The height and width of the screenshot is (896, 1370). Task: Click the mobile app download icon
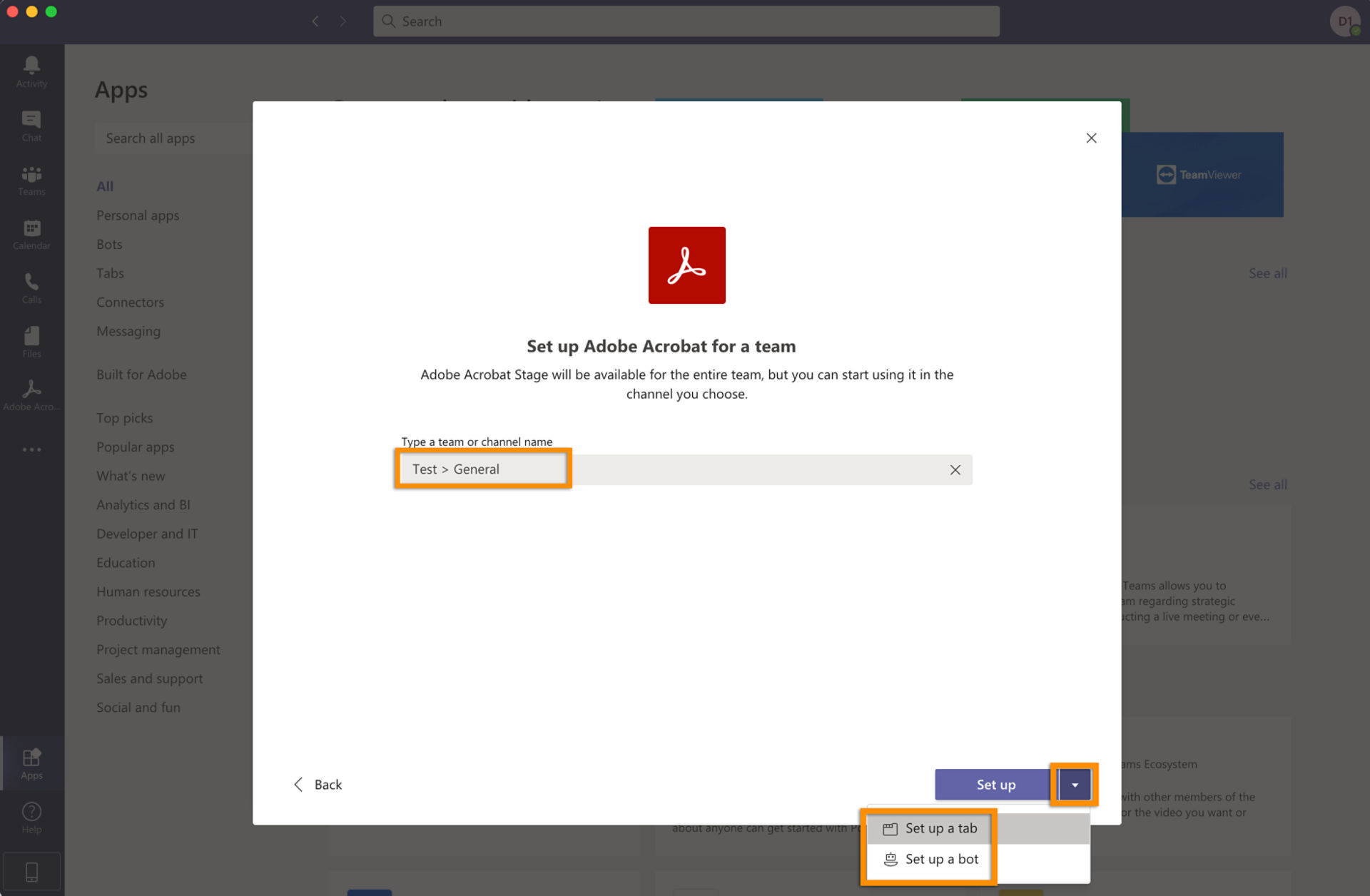(x=31, y=872)
